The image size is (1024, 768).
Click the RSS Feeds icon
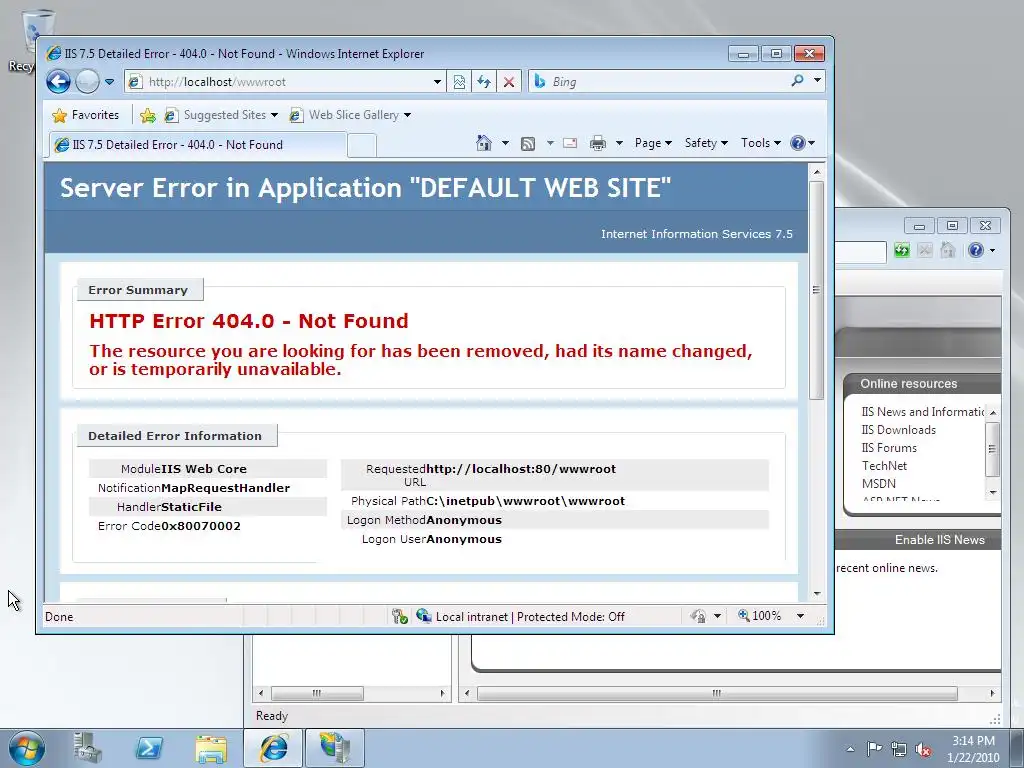(528, 143)
